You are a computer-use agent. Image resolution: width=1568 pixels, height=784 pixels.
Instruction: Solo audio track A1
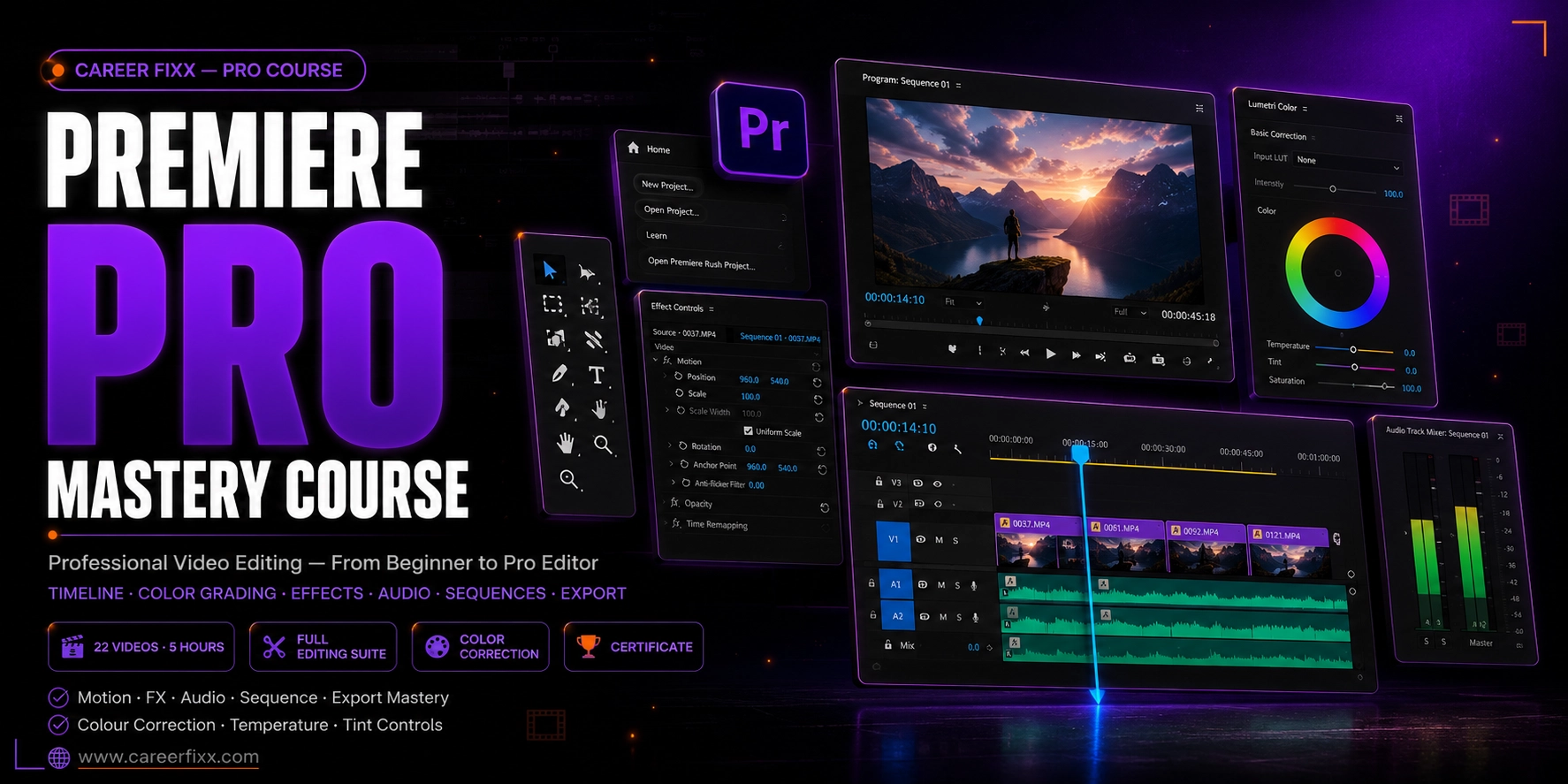957,586
